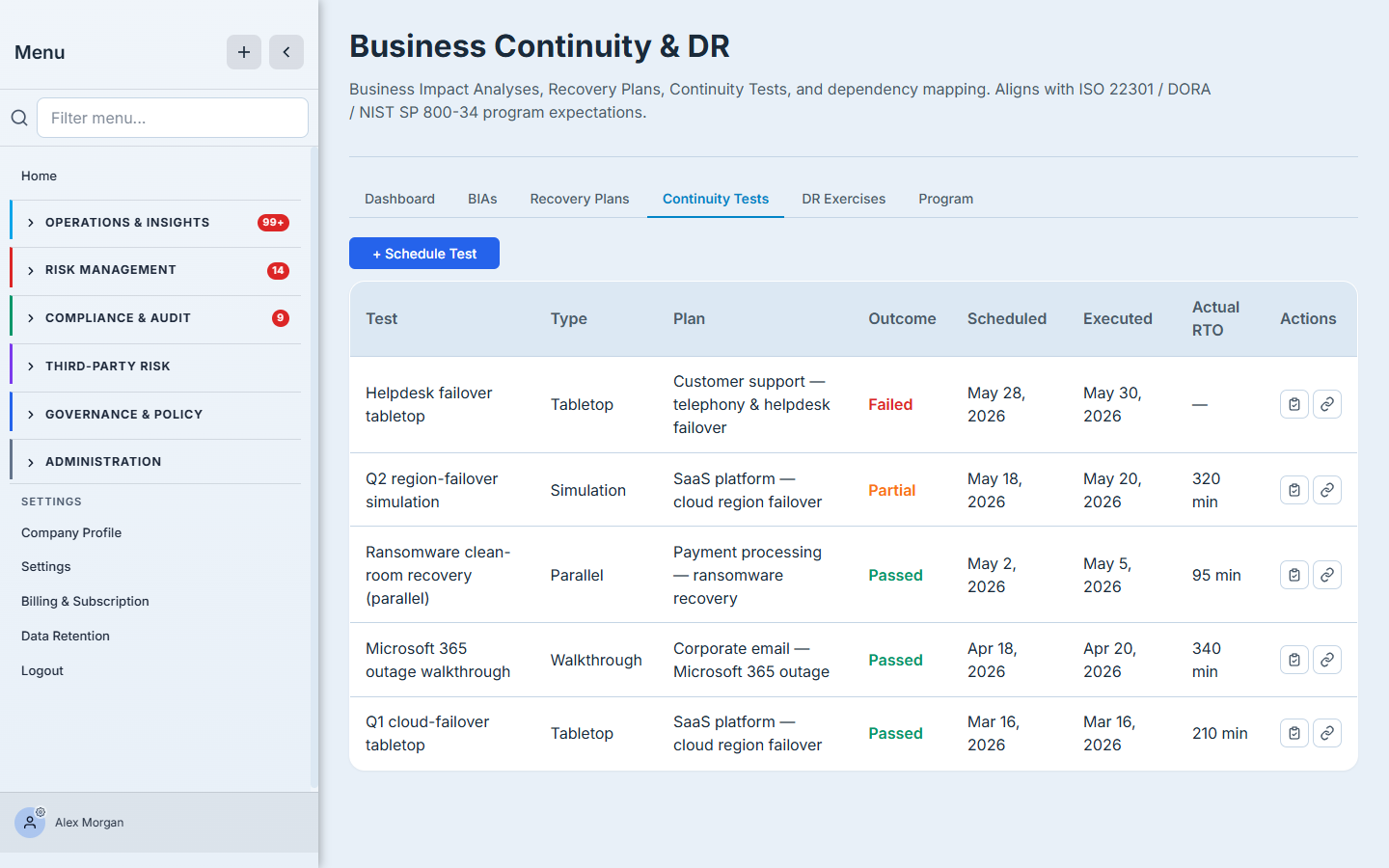Image resolution: width=1389 pixels, height=868 pixels.
Task: Open the BIAs tab
Action: coord(482,199)
